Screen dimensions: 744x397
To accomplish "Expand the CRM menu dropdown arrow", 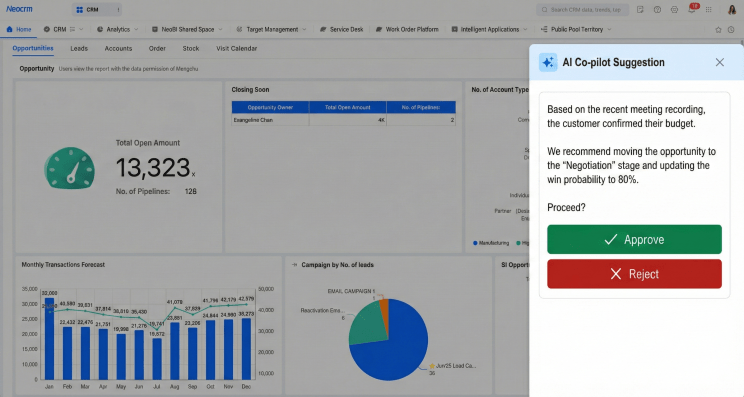I will [x=81, y=29].
